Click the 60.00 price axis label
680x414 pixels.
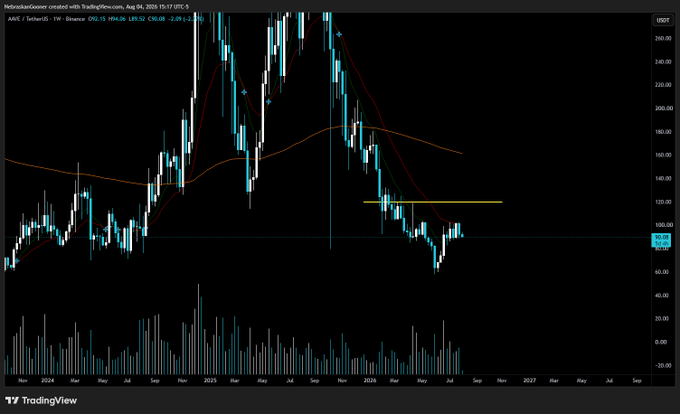pyautogui.click(x=662, y=272)
